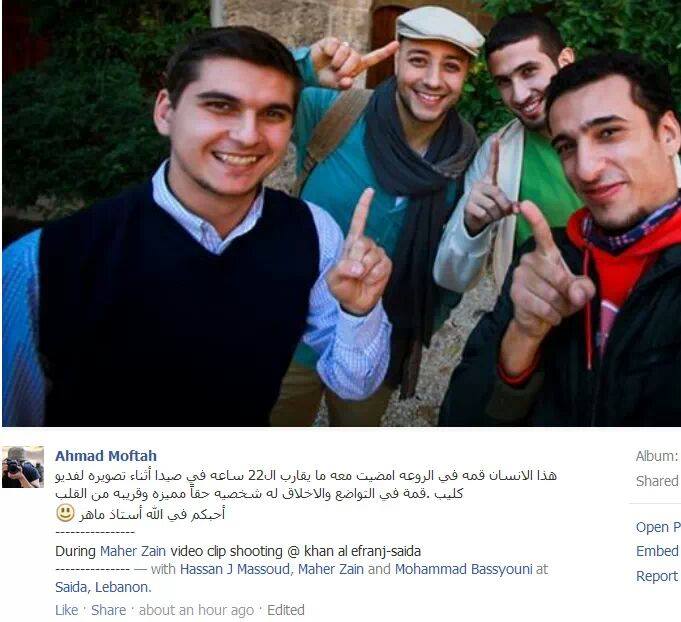Open tagged Mohammad Bassyouni profile
The image size is (681, 622).
463,569
